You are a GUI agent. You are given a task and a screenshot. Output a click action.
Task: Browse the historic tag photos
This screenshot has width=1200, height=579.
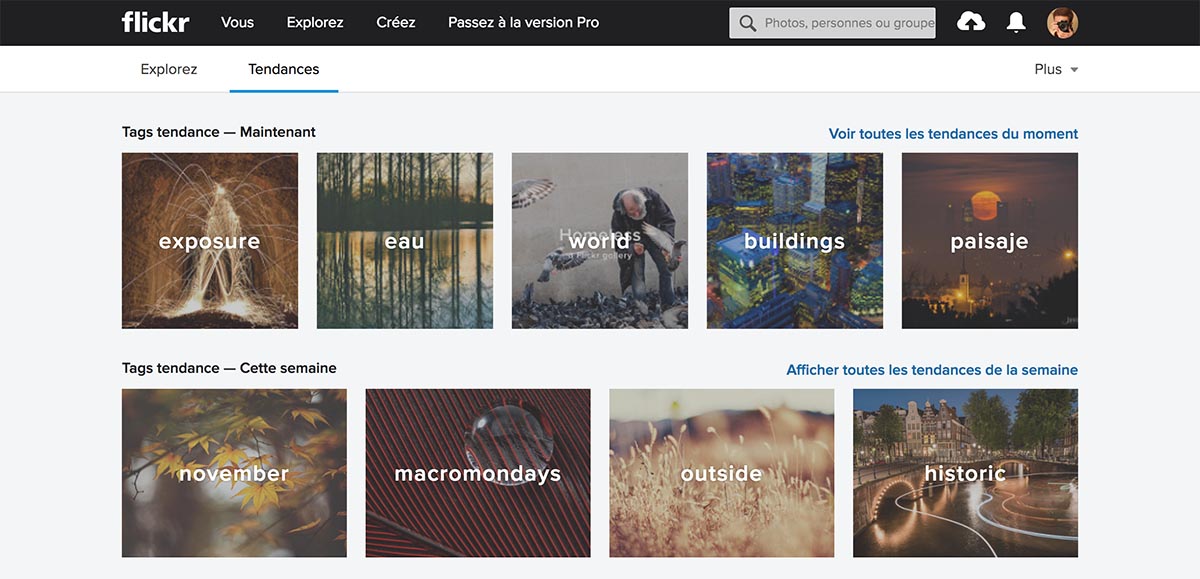pyautogui.click(x=965, y=473)
